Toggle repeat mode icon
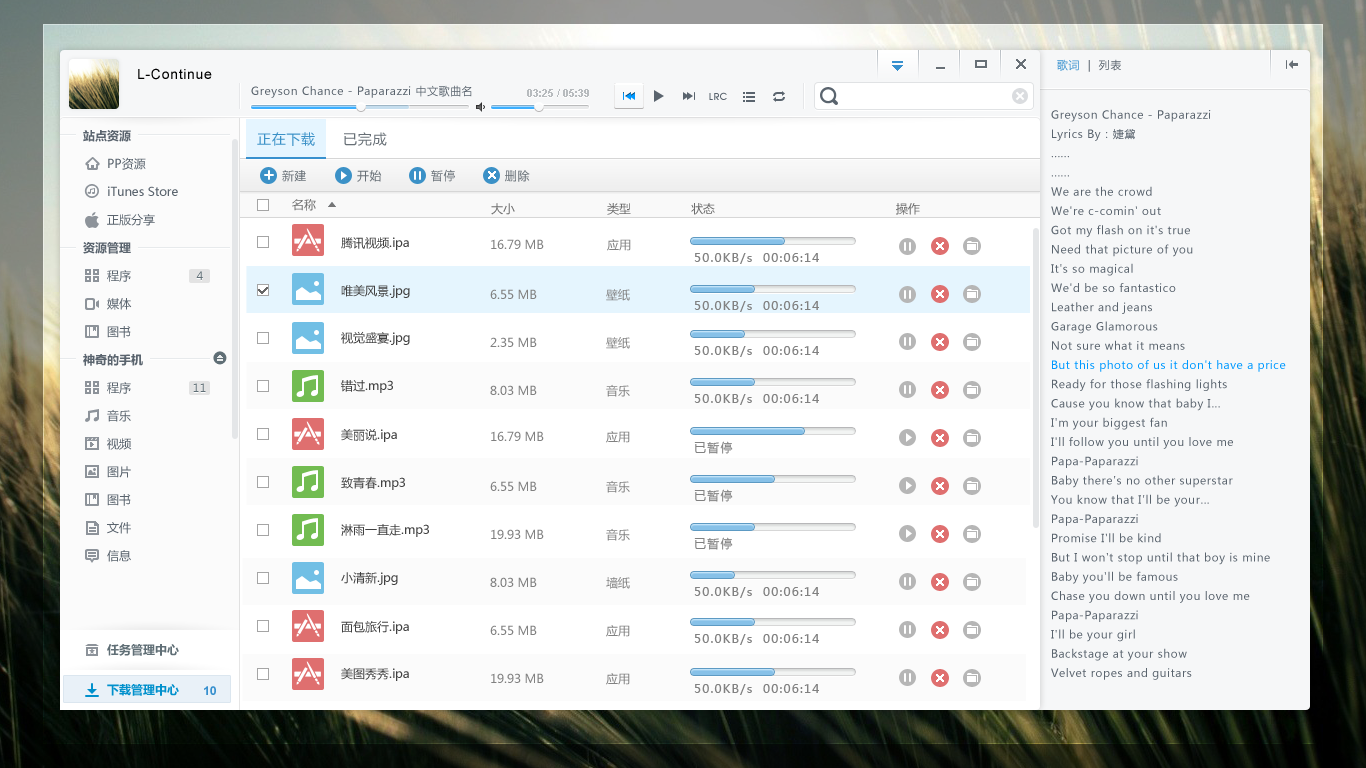 [x=779, y=97]
